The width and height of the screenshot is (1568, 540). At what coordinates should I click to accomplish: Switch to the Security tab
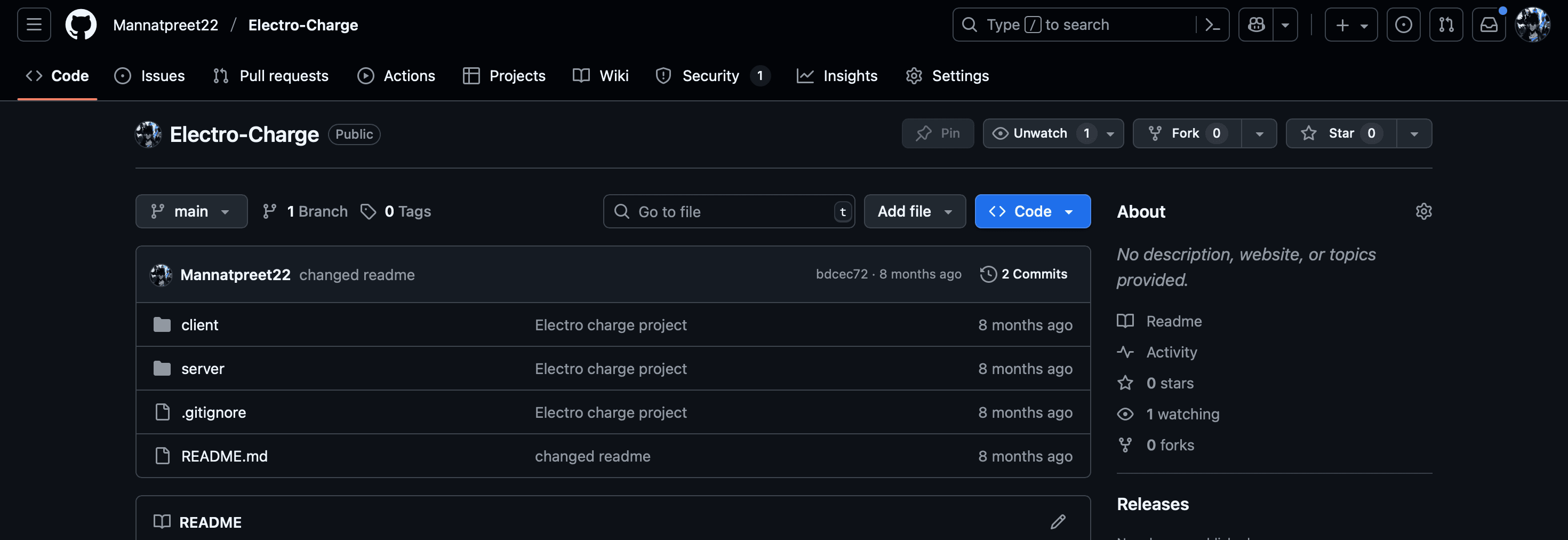[713, 75]
